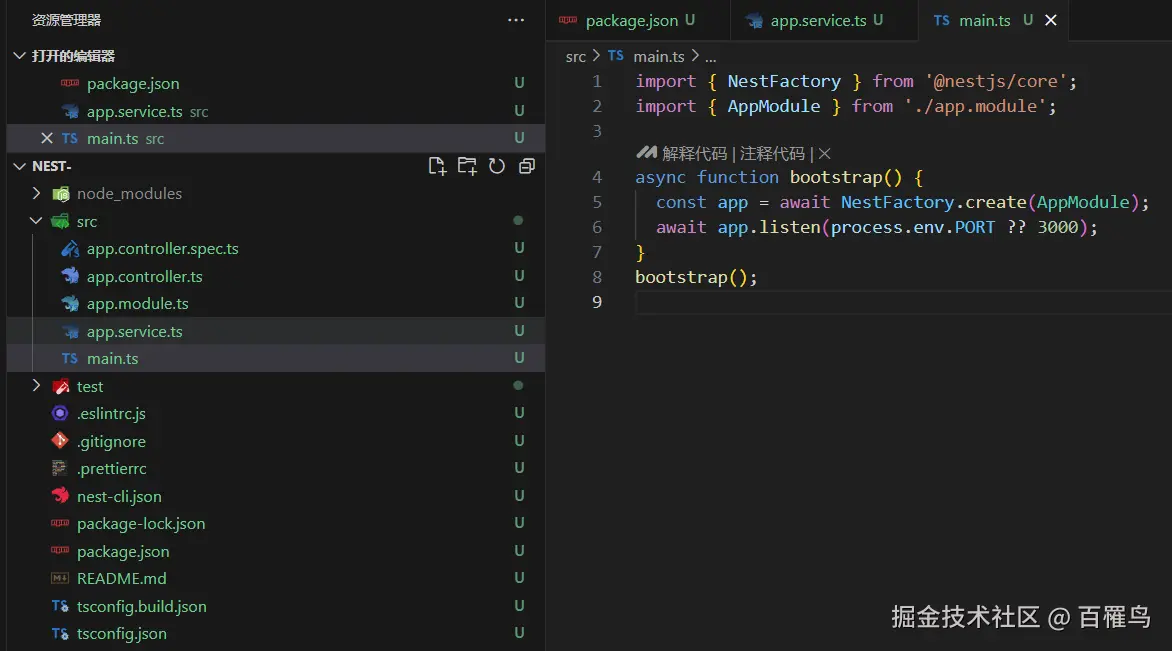Image resolution: width=1172 pixels, height=651 pixels.
Task: Click line number 4 in the gutter
Action: pos(596,177)
